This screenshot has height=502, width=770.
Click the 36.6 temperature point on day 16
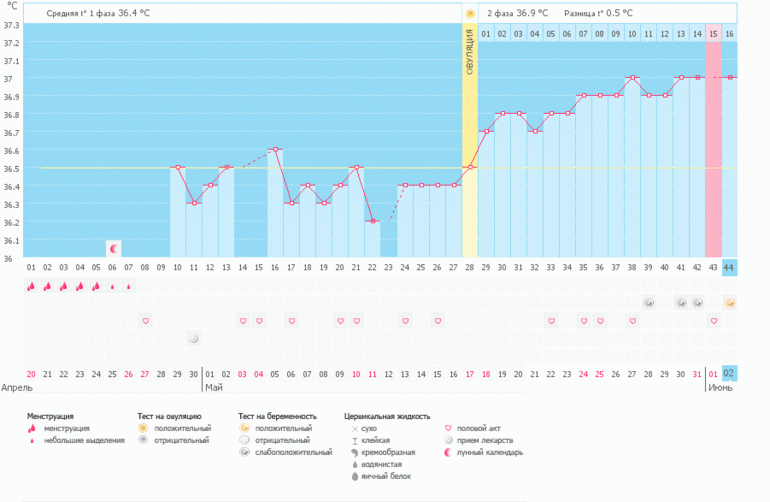(x=275, y=150)
